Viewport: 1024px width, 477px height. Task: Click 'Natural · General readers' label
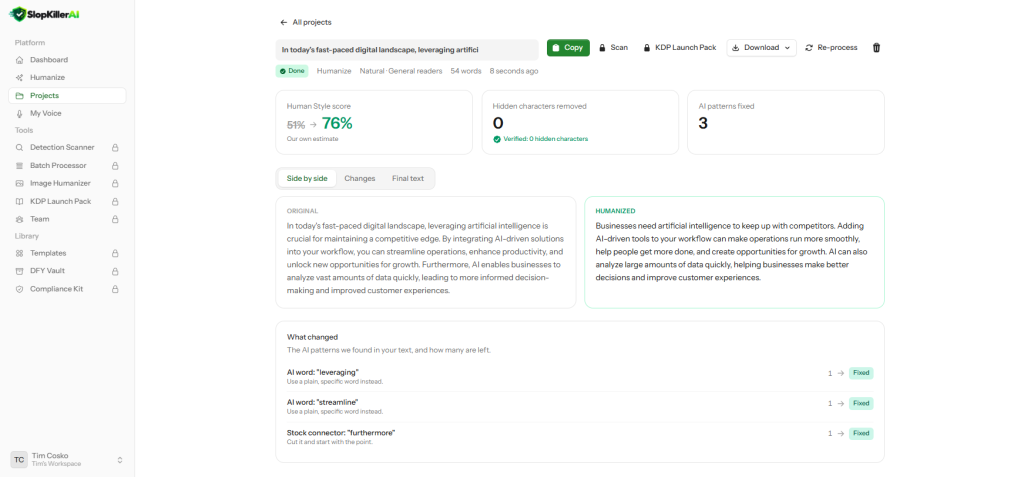coord(401,71)
